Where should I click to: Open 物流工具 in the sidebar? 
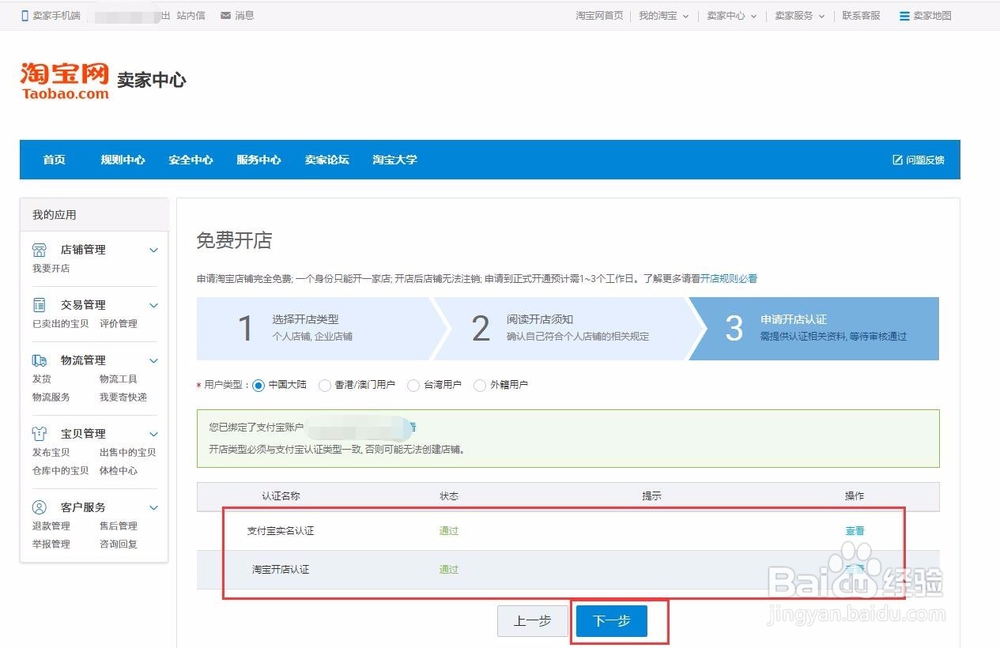(118, 379)
